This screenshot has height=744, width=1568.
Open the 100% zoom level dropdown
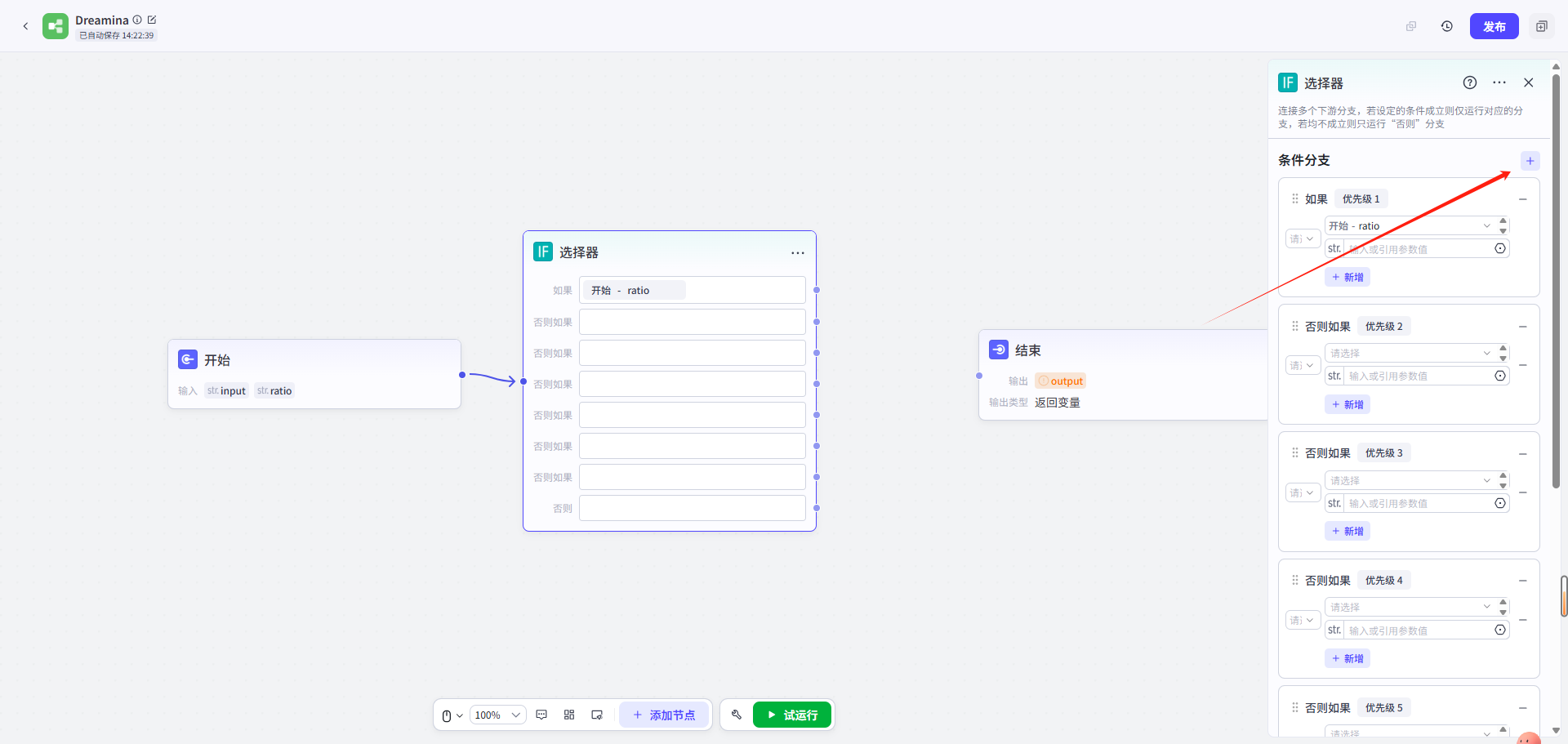[498, 715]
